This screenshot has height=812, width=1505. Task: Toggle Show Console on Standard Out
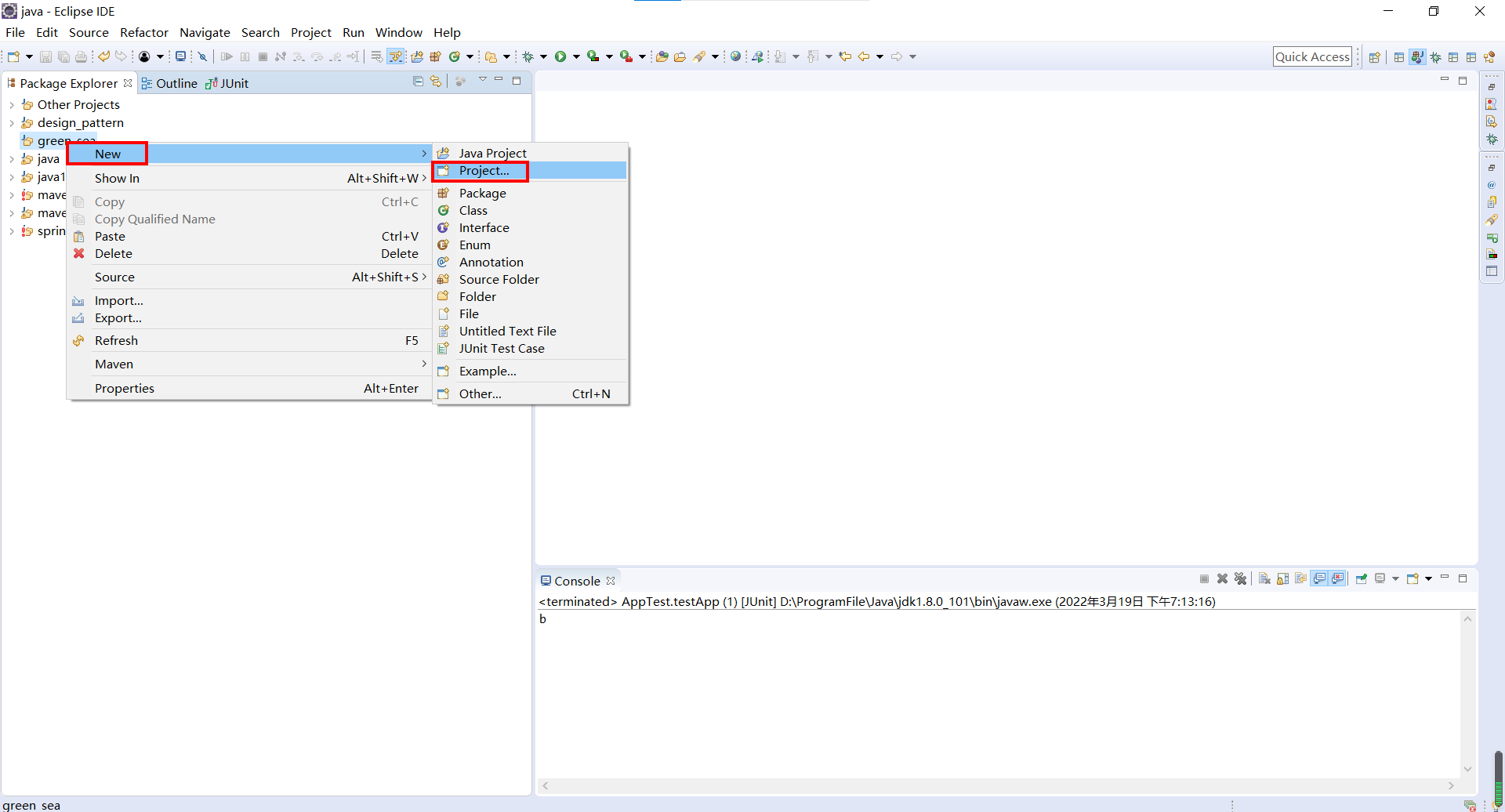[x=1319, y=579]
